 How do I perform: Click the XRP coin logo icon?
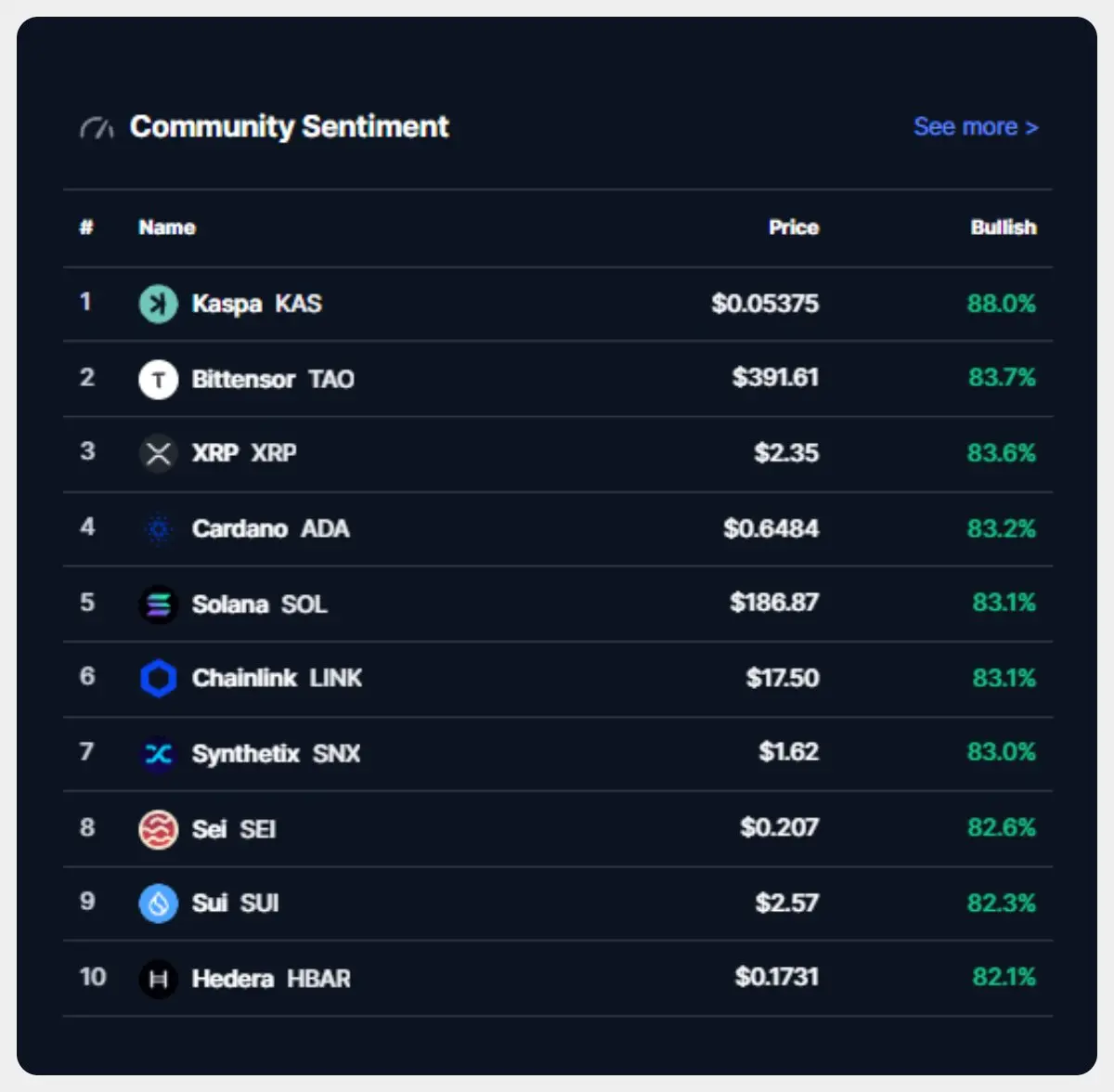[x=158, y=453]
